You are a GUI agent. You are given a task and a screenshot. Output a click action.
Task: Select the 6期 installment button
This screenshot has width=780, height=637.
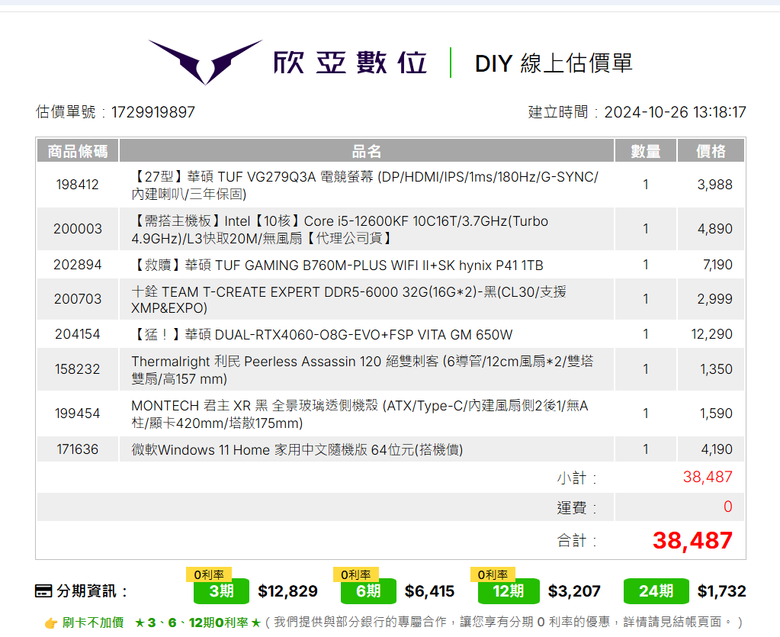369,591
